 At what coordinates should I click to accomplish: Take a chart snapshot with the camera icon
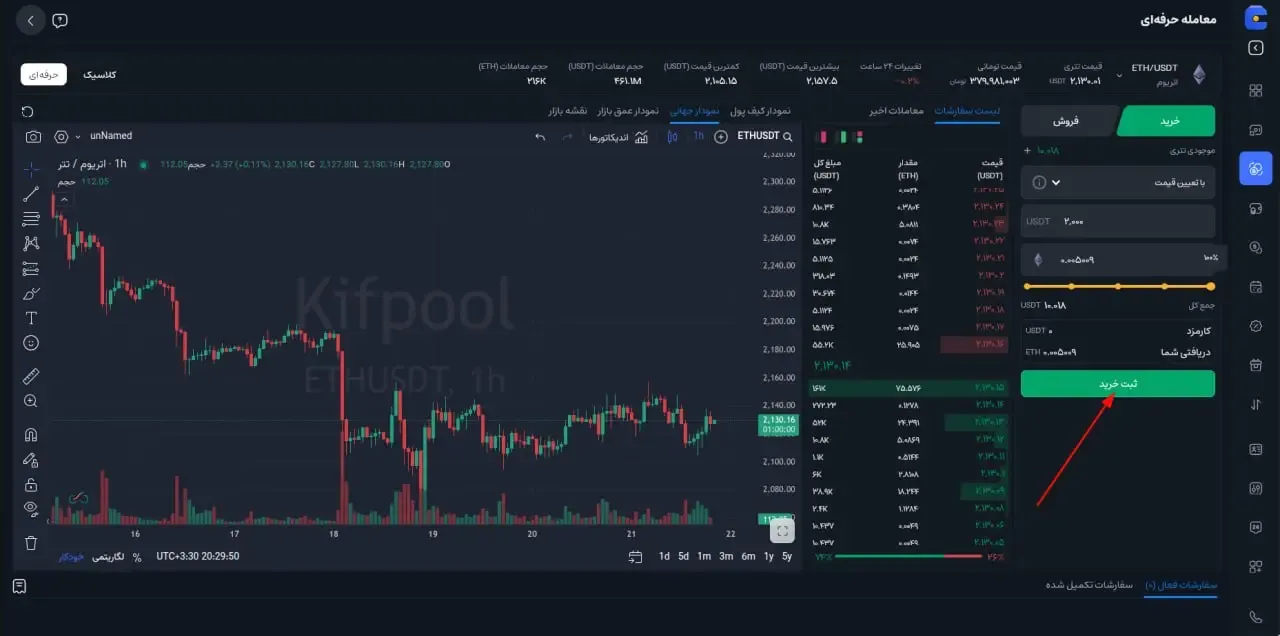point(33,137)
